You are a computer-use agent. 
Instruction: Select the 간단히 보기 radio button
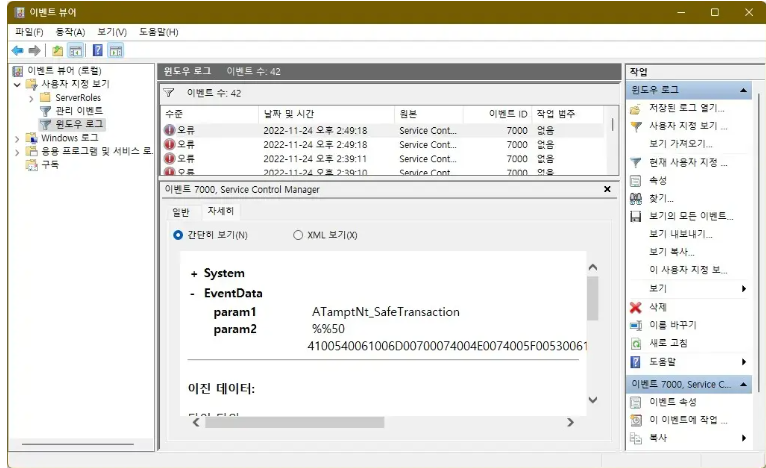pyautogui.click(x=179, y=235)
